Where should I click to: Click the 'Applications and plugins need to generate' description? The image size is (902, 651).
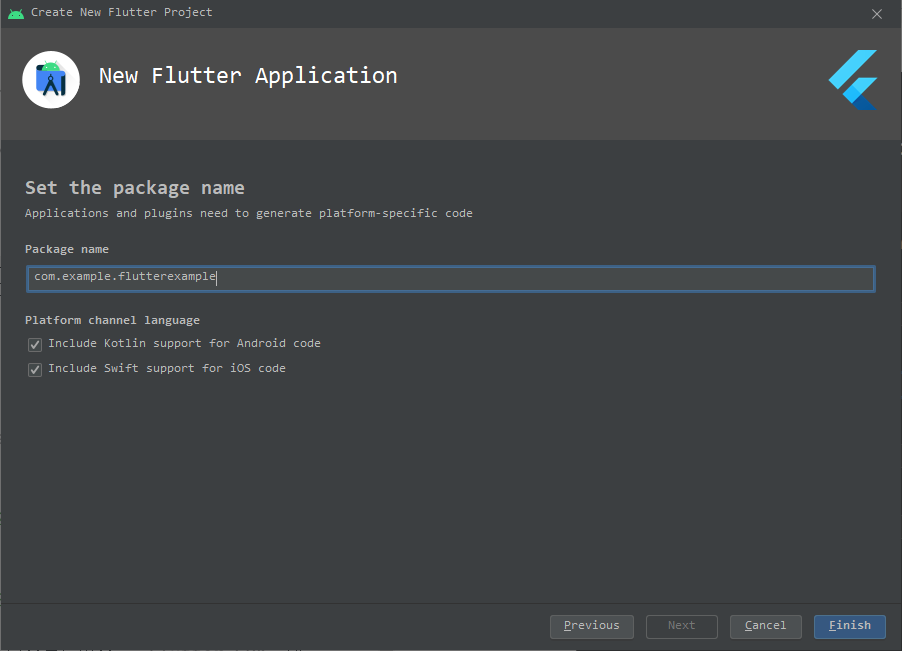(x=249, y=213)
